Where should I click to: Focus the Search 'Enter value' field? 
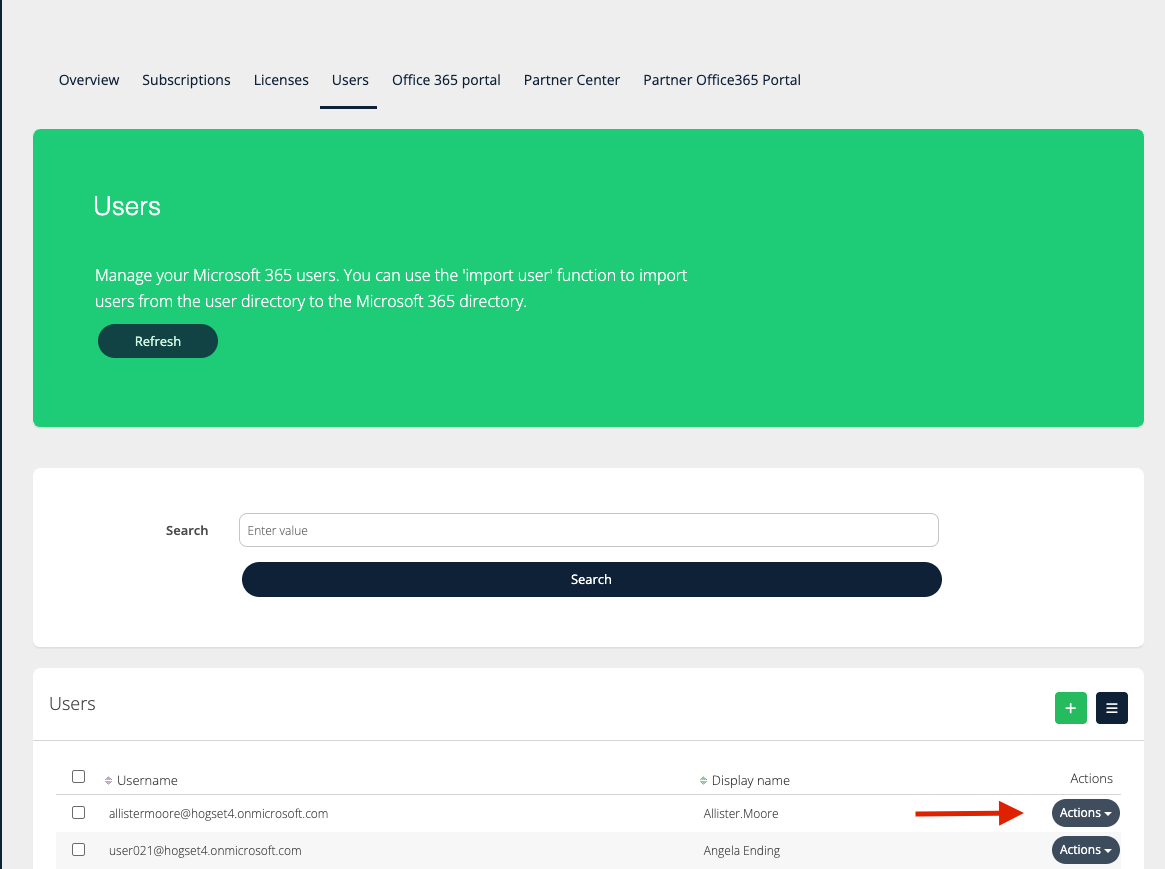point(588,530)
